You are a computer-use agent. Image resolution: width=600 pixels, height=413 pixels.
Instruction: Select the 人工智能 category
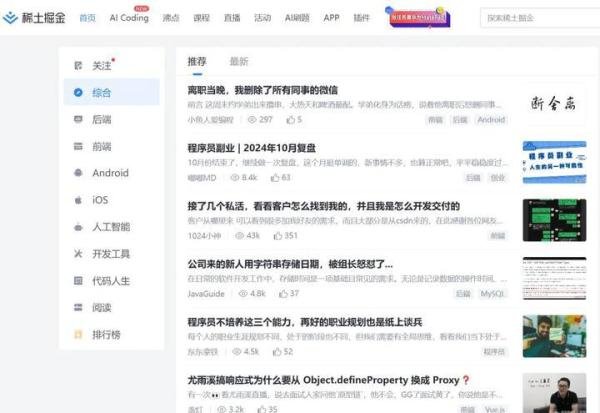pyautogui.click(x=112, y=227)
